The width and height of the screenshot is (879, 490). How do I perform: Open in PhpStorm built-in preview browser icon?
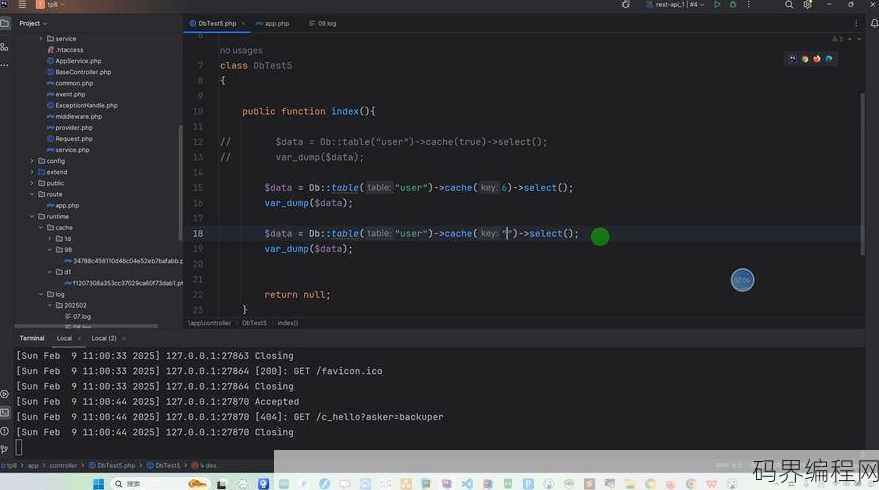pyautogui.click(x=793, y=59)
